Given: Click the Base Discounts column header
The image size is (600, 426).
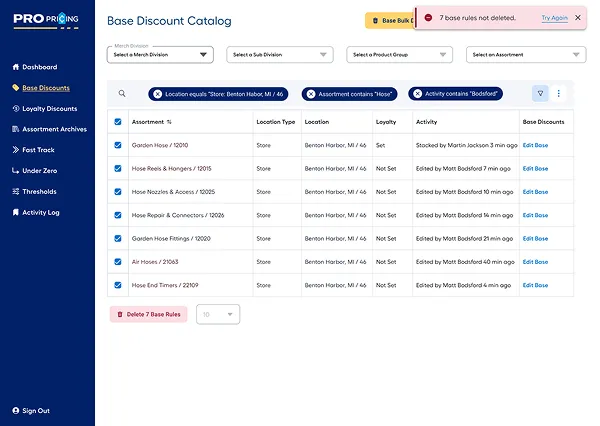Looking at the screenshot, I should click(x=543, y=122).
